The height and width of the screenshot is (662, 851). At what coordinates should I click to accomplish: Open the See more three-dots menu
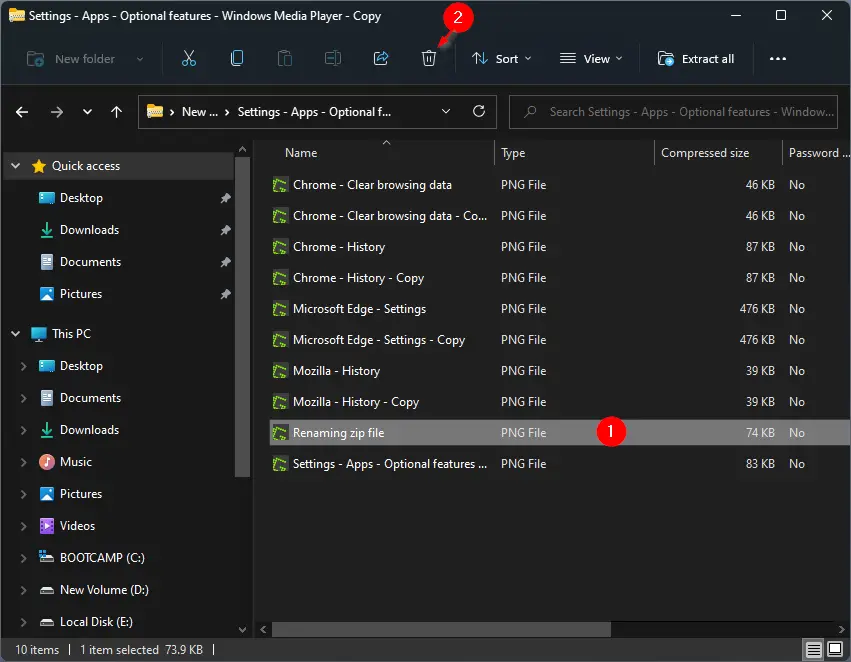click(x=778, y=59)
